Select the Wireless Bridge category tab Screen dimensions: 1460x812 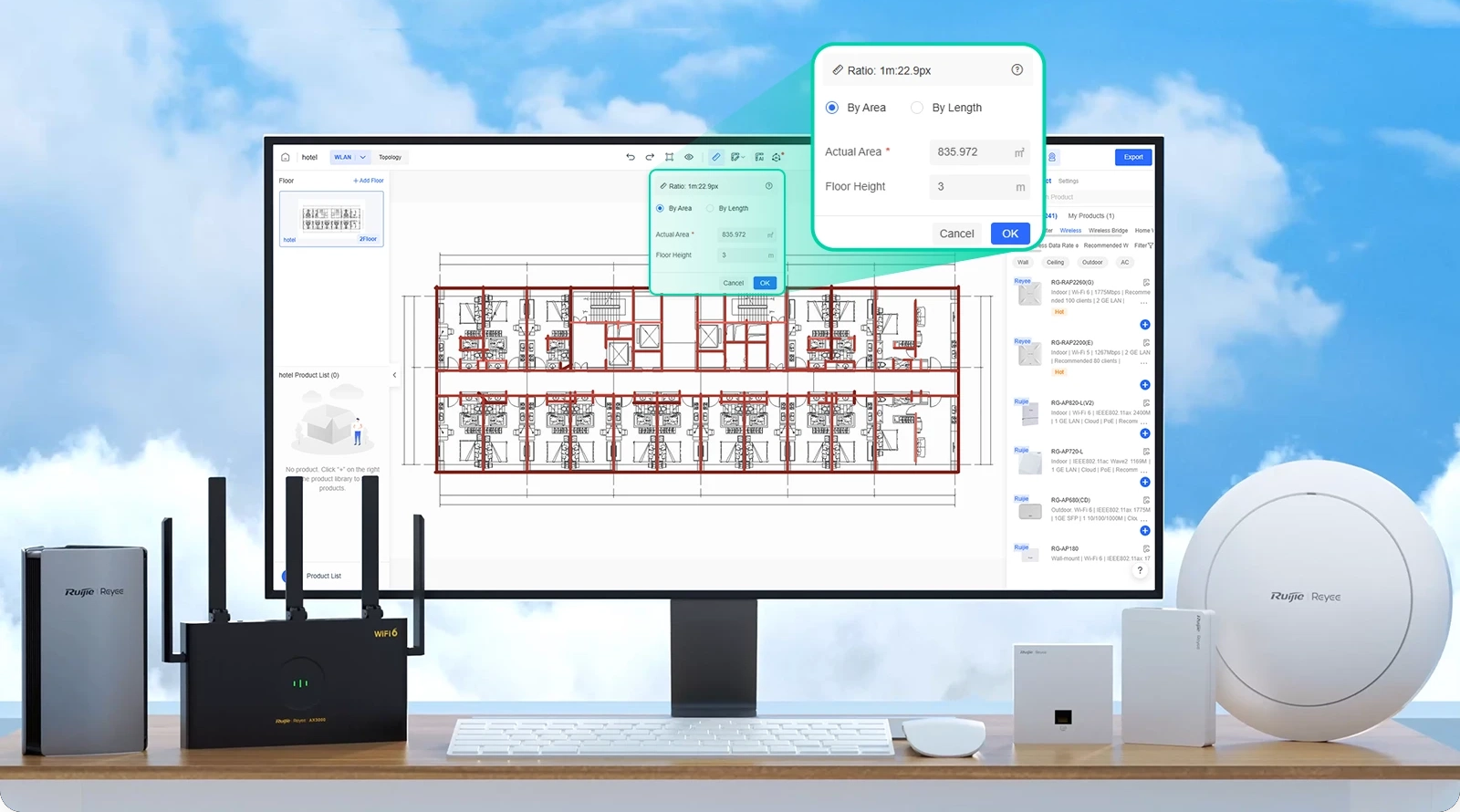(x=1108, y=231)
